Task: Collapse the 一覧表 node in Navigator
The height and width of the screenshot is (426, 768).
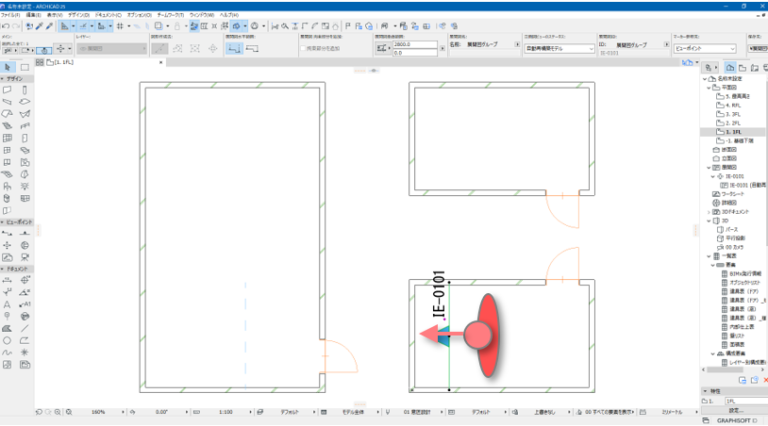Action: click(x=709, y=256)
